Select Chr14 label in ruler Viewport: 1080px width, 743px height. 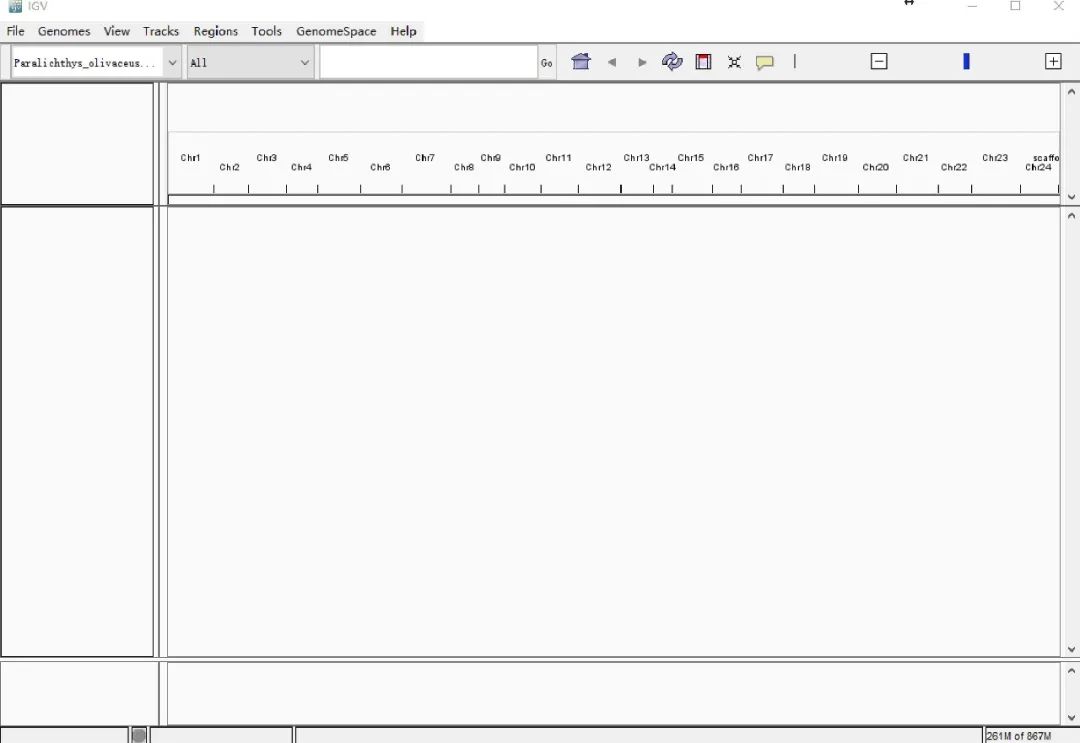[663, 167]
